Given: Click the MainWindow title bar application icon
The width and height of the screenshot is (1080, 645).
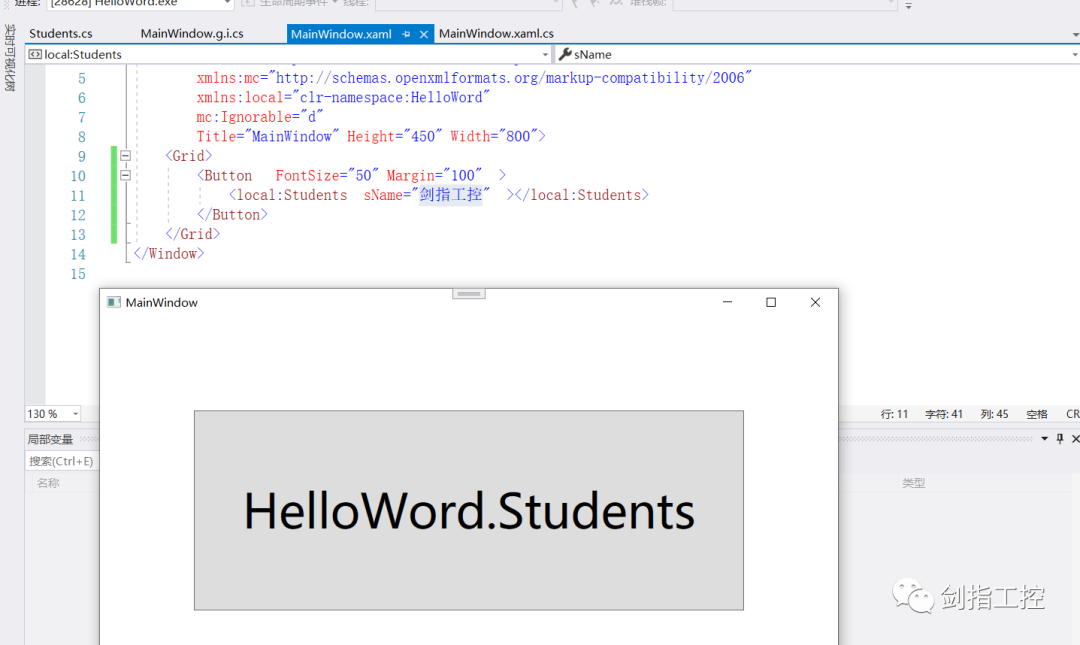Looking at the screenshot, I should tap(112, 302).
